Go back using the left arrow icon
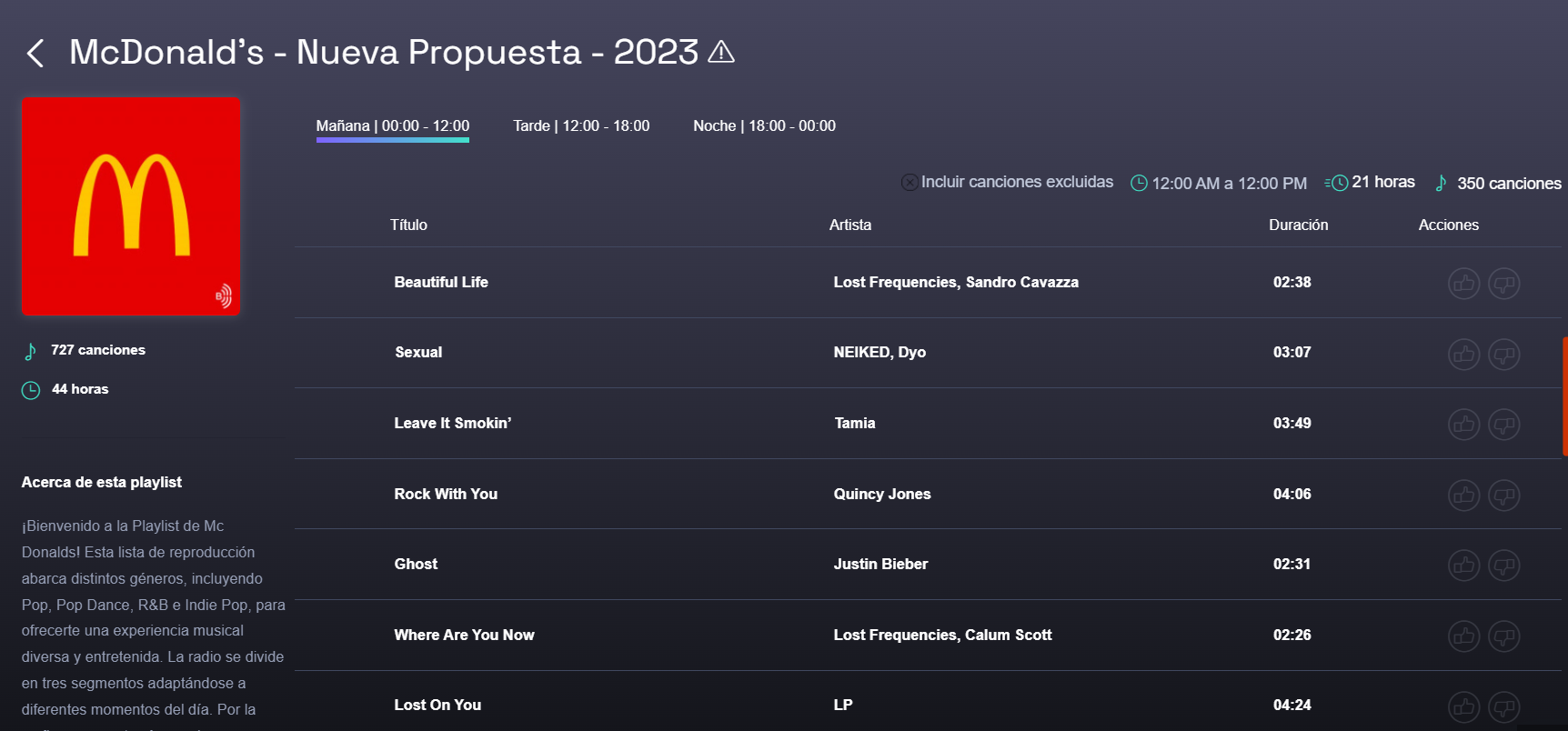 pyautogui.click(x=35, y=54)
